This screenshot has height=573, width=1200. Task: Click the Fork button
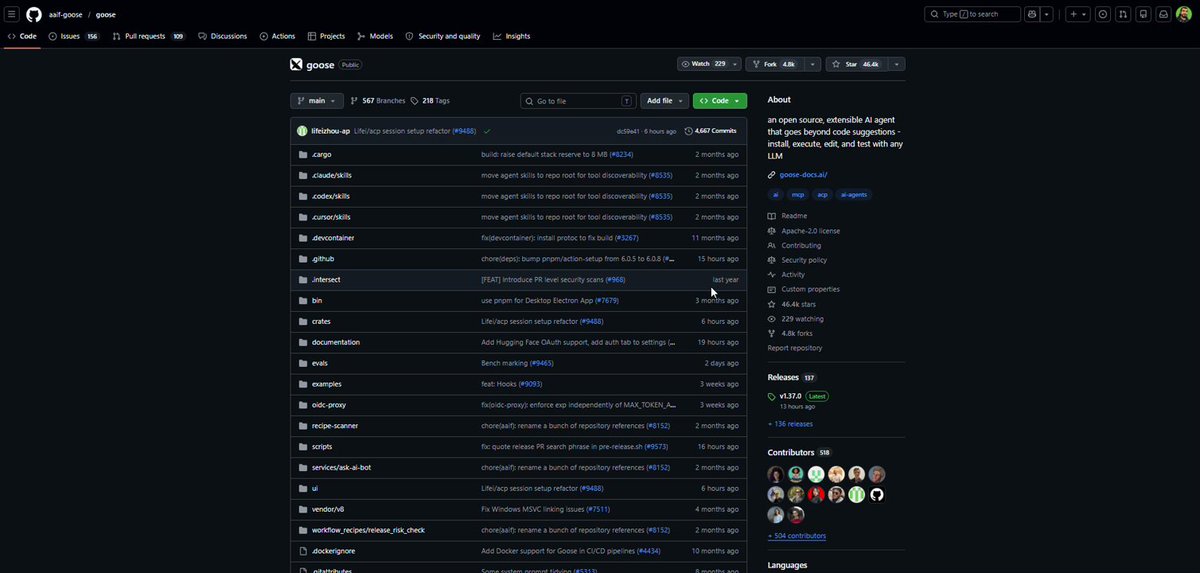[773, 64]
